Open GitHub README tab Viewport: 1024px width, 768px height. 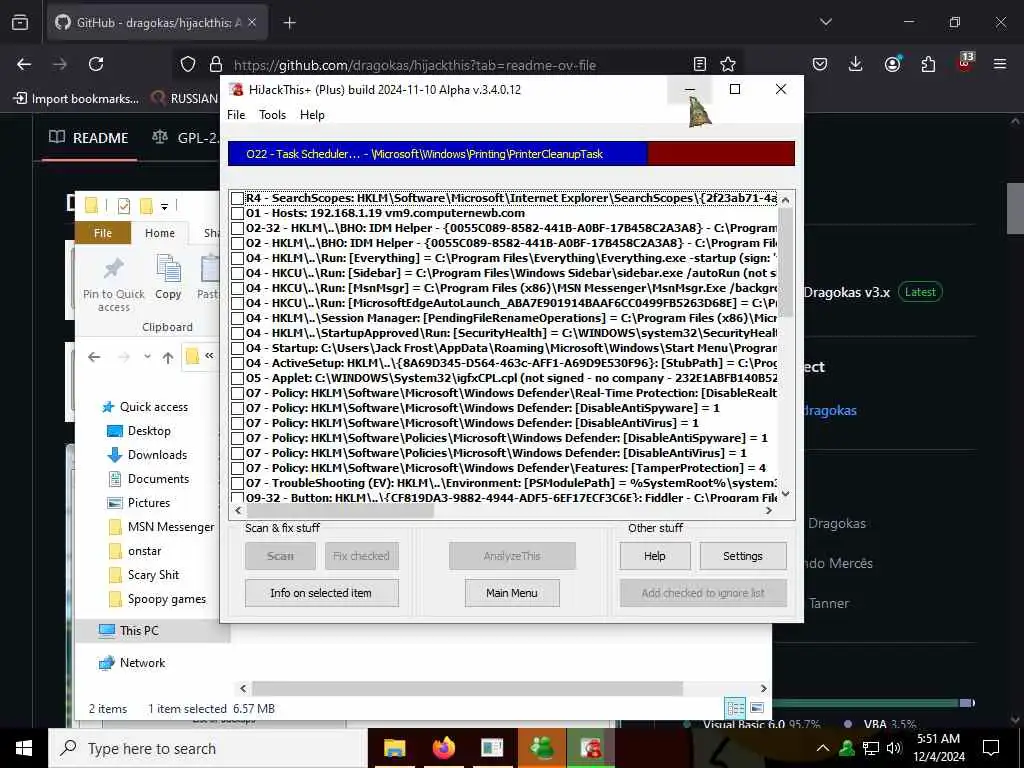click(x=89, y=138)
